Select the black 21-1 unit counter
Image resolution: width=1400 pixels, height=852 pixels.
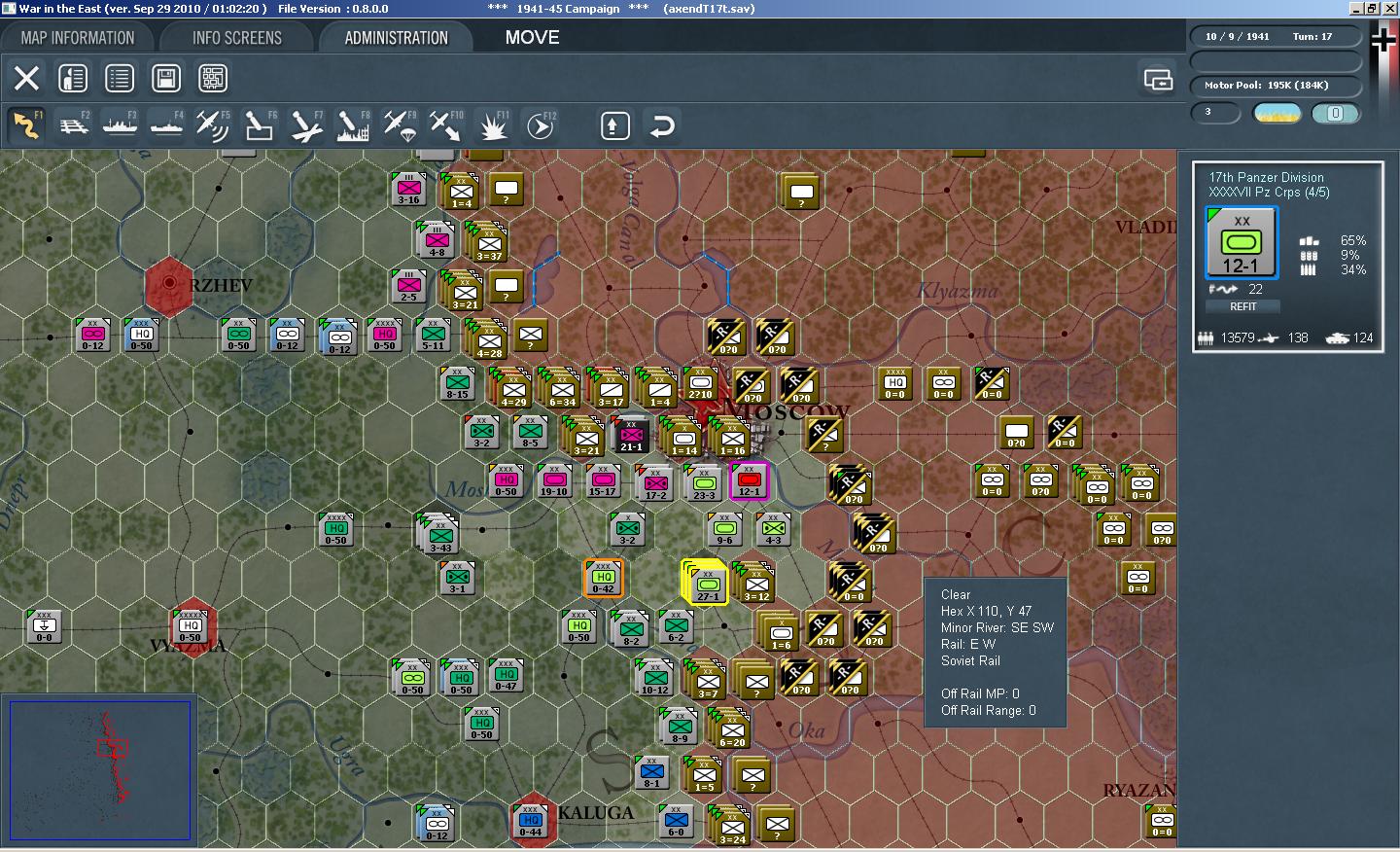pyautogui.click(x=631, y=434)
